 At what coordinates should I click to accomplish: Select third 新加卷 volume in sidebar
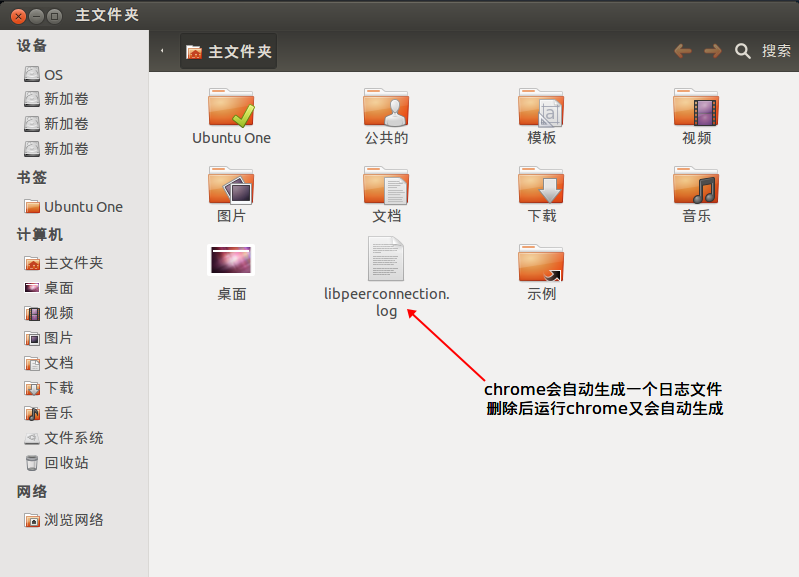[x=56, y=149]
